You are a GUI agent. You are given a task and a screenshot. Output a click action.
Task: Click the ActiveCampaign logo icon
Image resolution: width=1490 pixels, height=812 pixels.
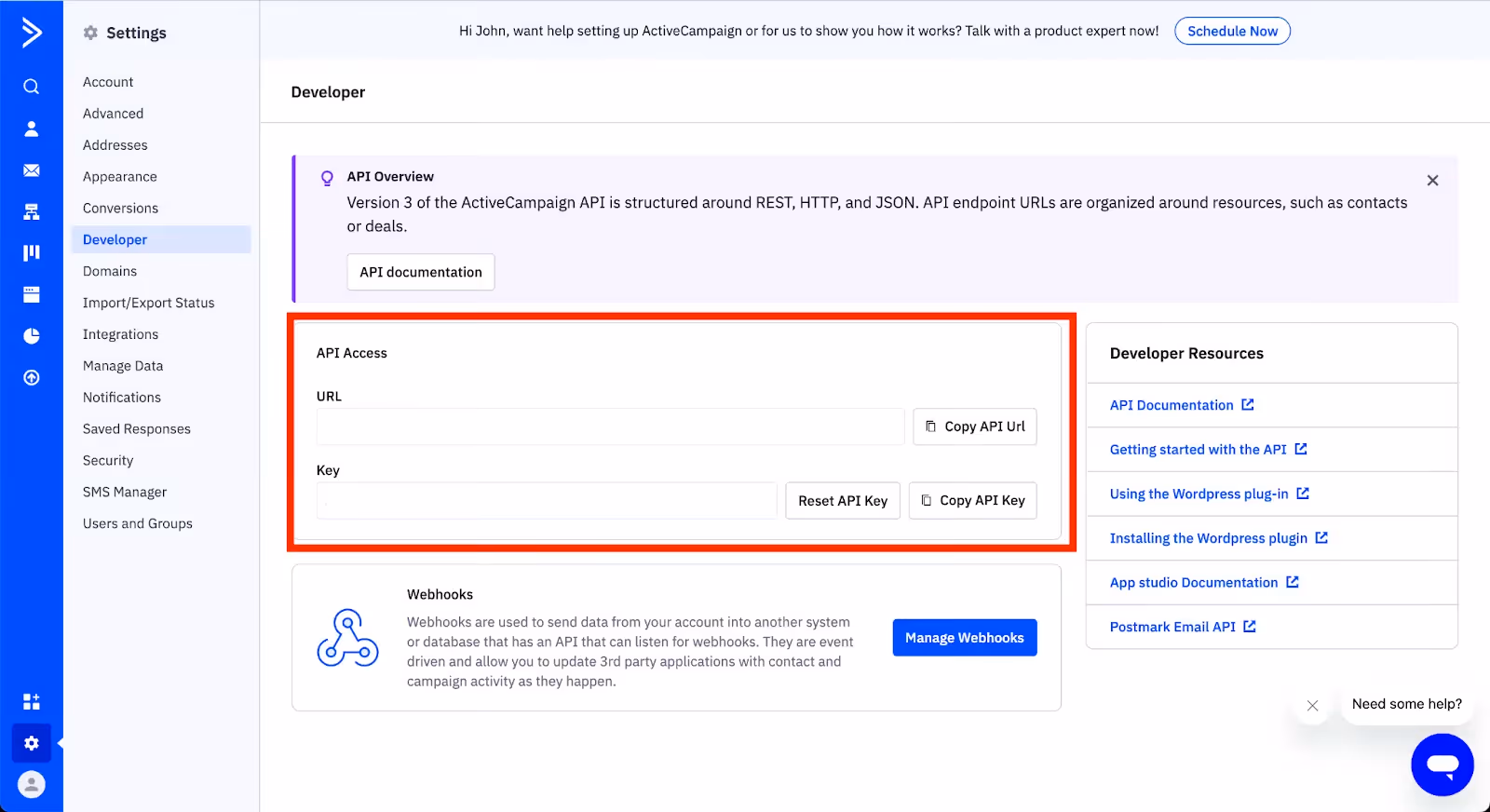tap(32, 33)
